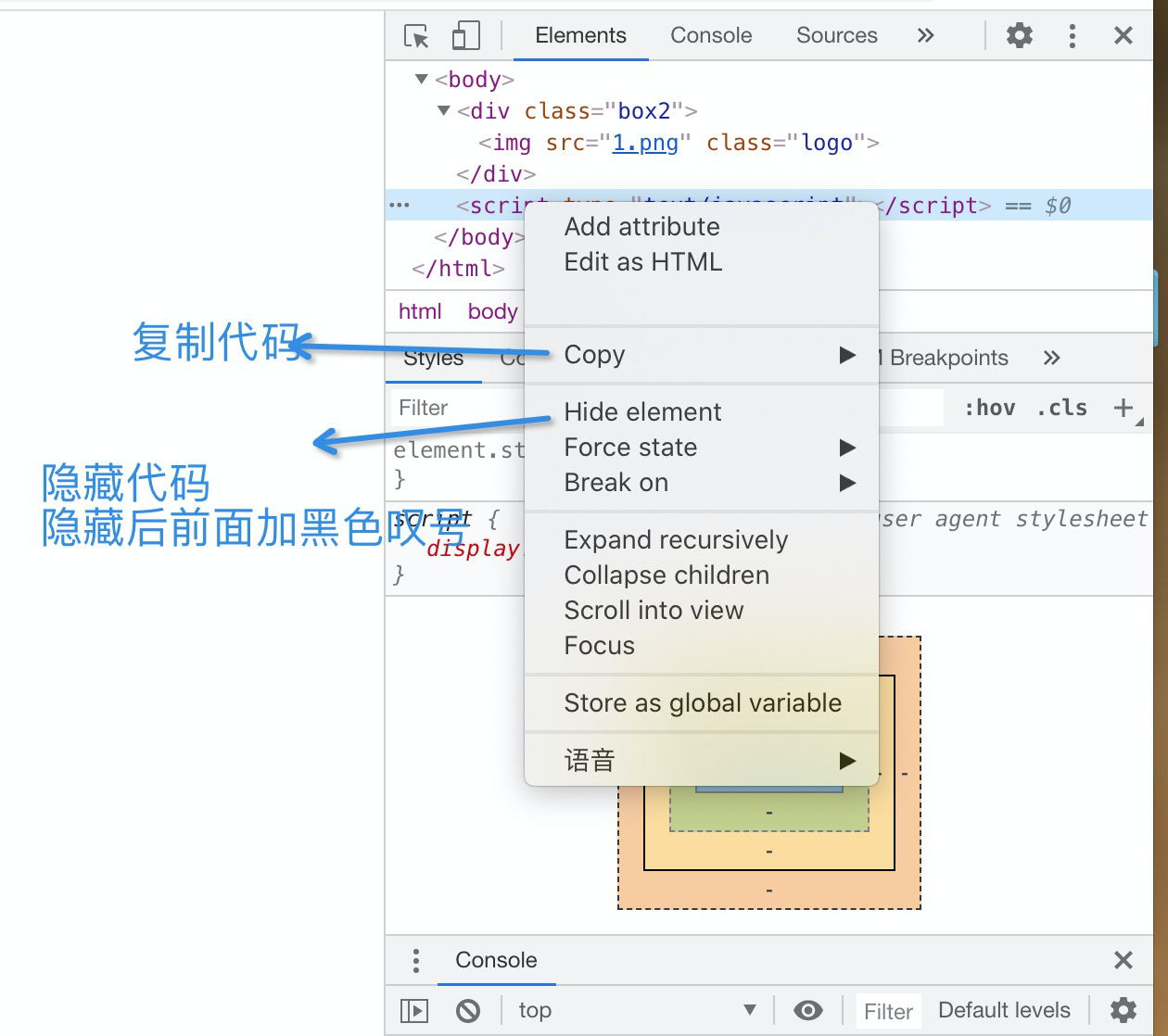
Task: Open the Default levels dropdown
Action: pos(1004,1010)
